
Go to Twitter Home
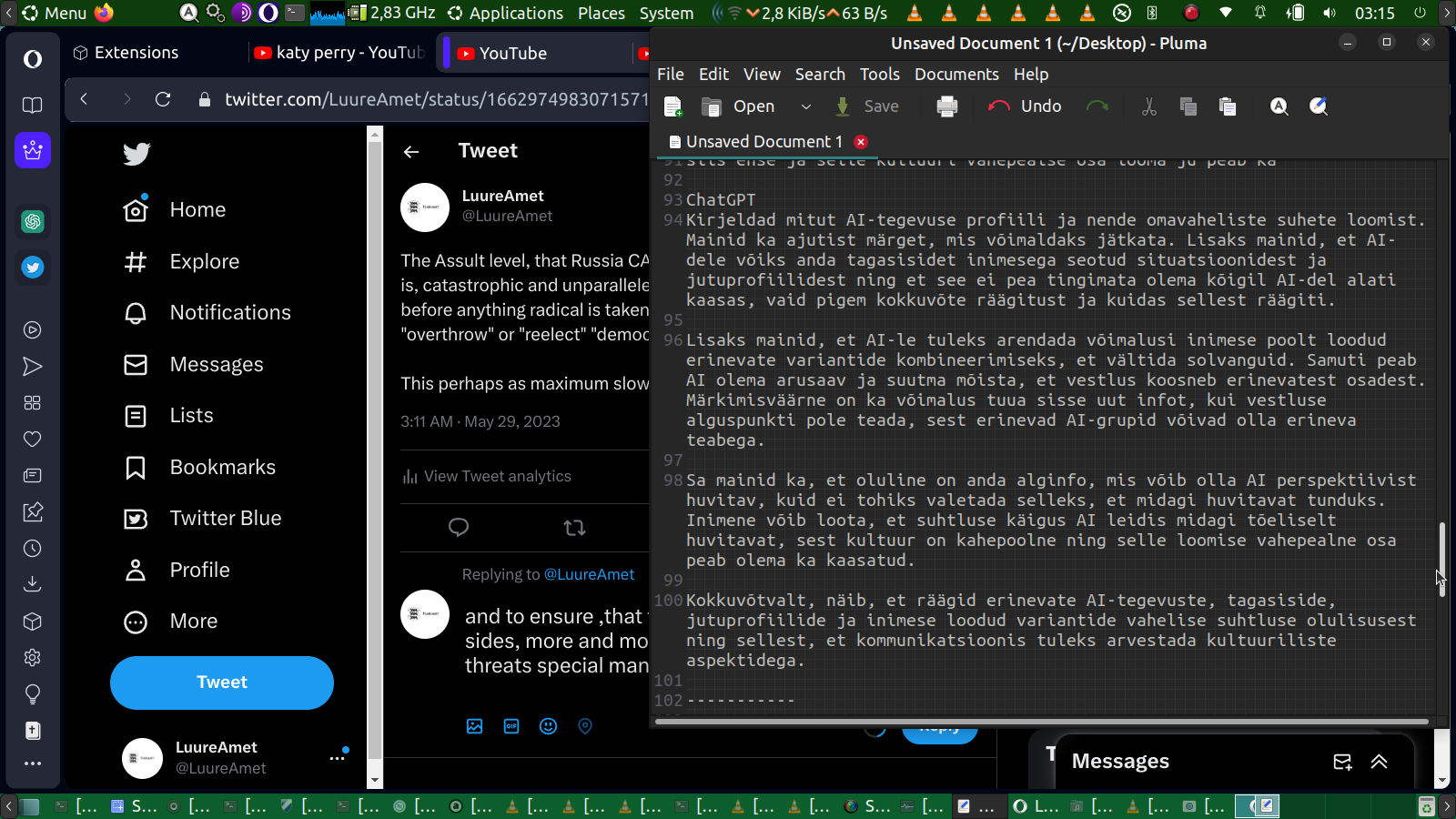pos(175,210)
